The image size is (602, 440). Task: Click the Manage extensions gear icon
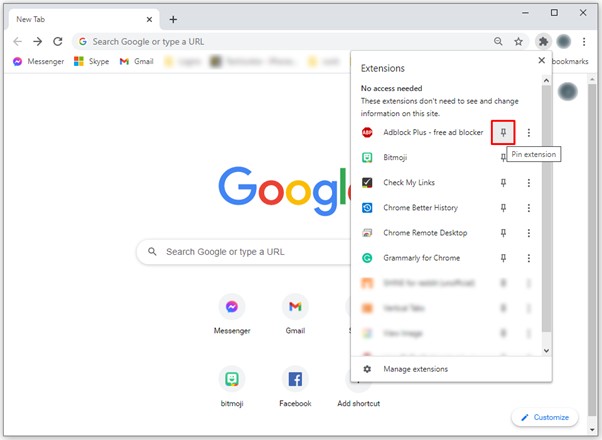point(367,369)
